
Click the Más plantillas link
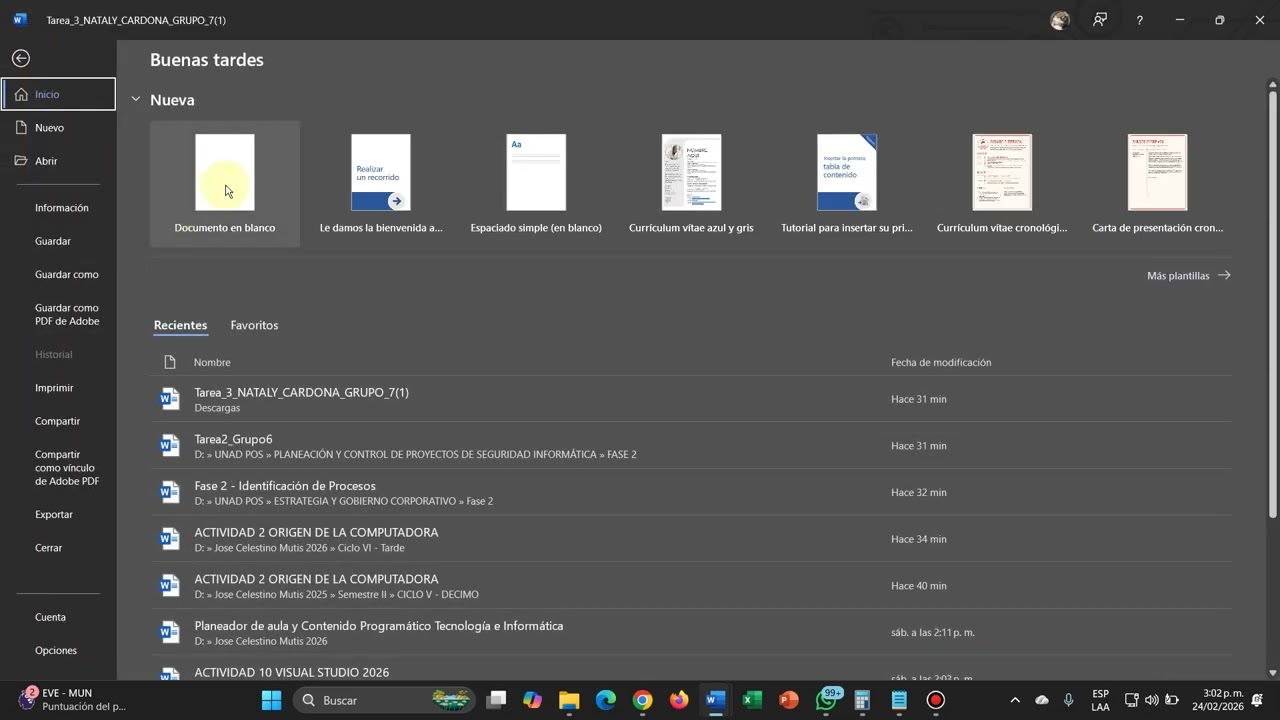(x=1188, y=275)
